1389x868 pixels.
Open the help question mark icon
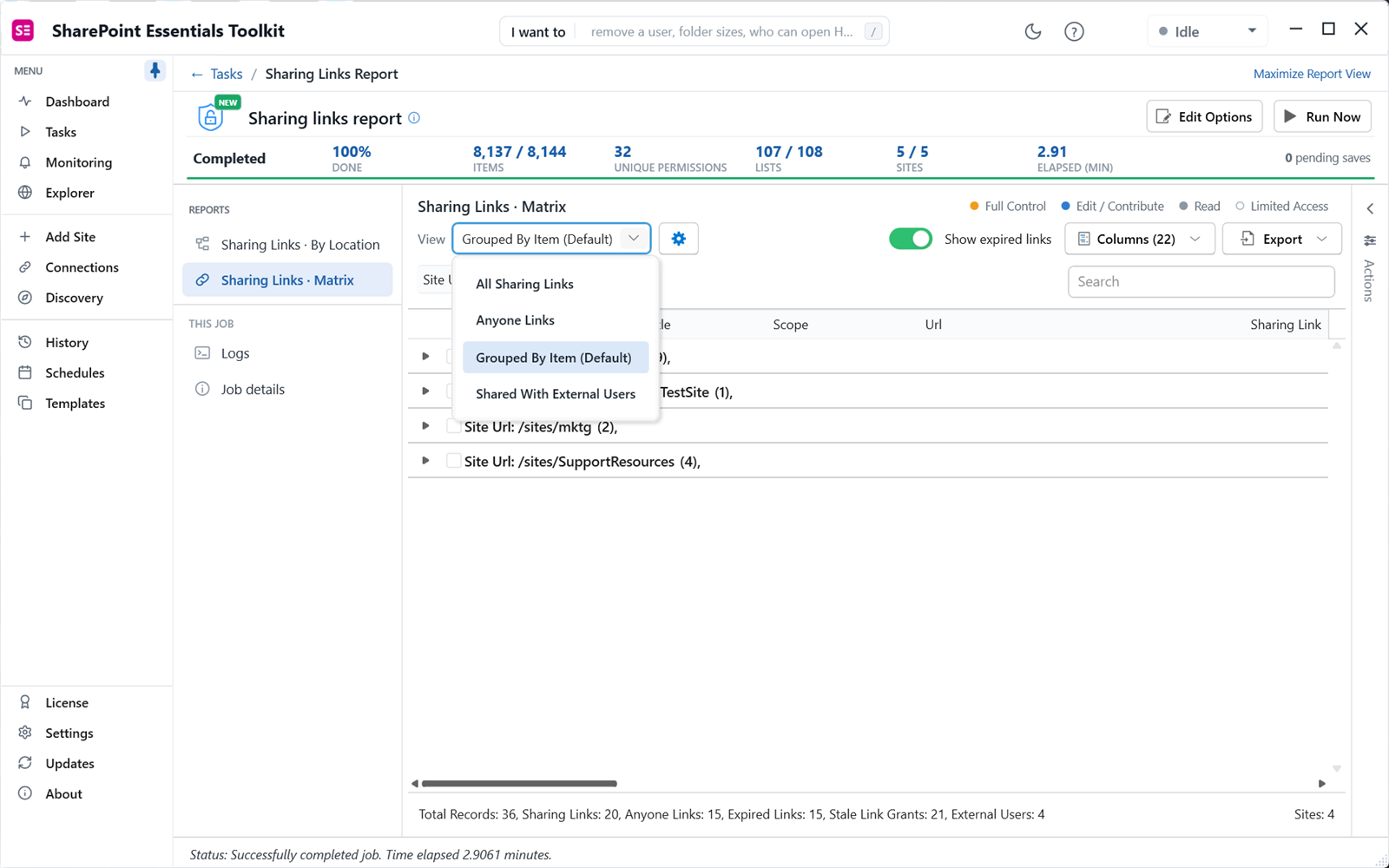pyautogui.click(x=1074, y=32)
